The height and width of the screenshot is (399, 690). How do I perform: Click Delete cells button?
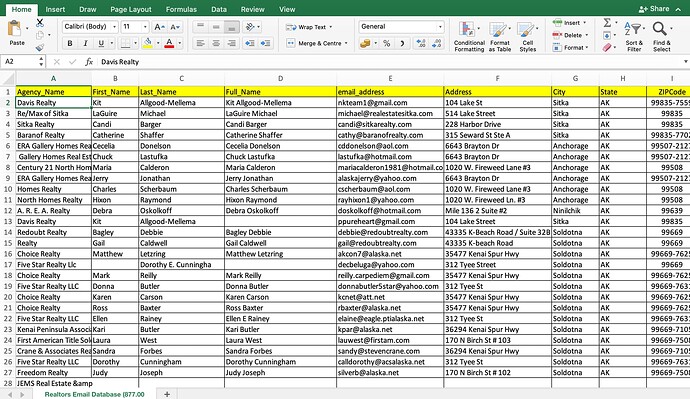[x=570, y=35]
